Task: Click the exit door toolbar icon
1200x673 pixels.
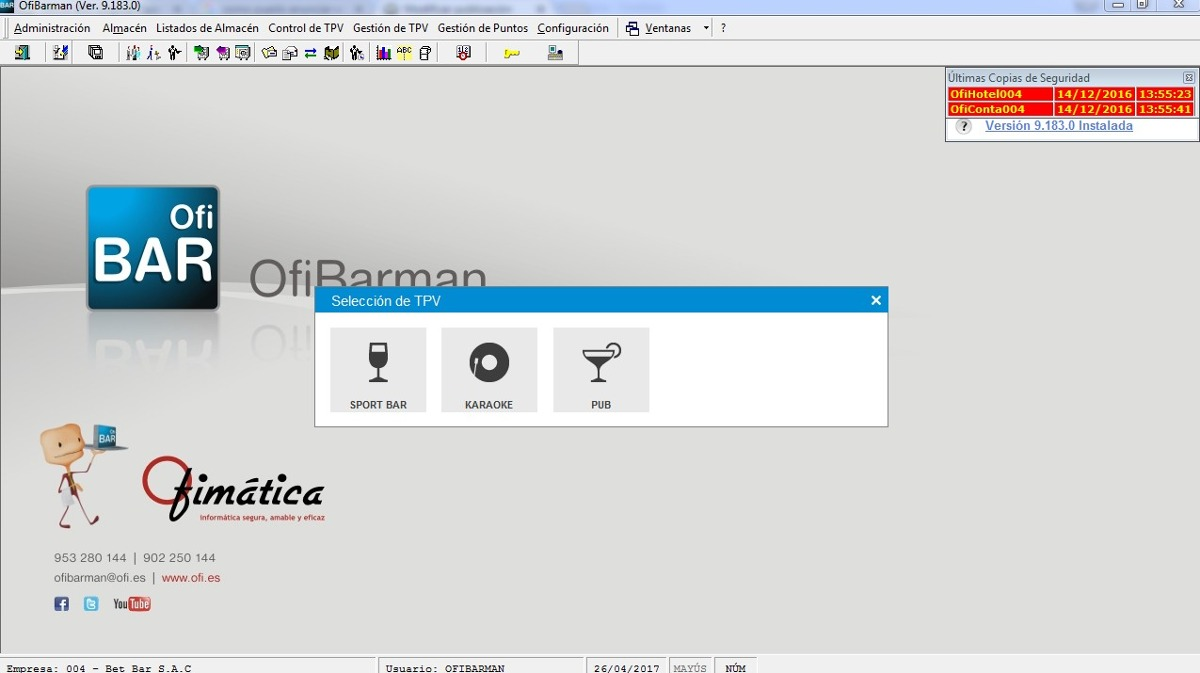Action: (22, 53)
